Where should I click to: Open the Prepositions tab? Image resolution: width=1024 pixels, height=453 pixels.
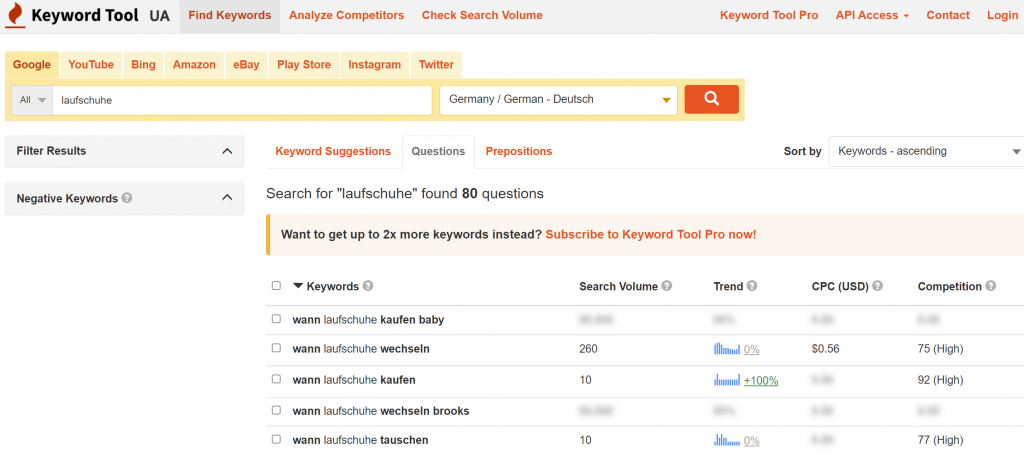(x=518, y=151)
